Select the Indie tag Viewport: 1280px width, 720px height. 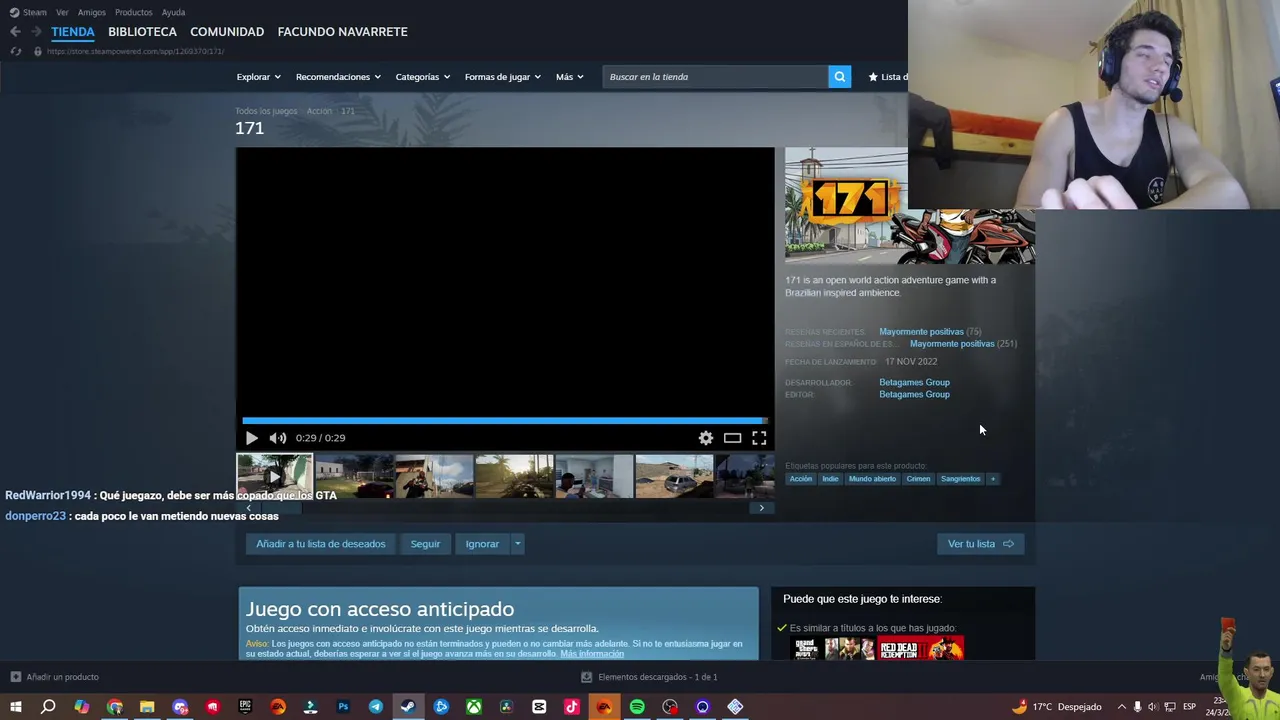[x=830, y=479]
